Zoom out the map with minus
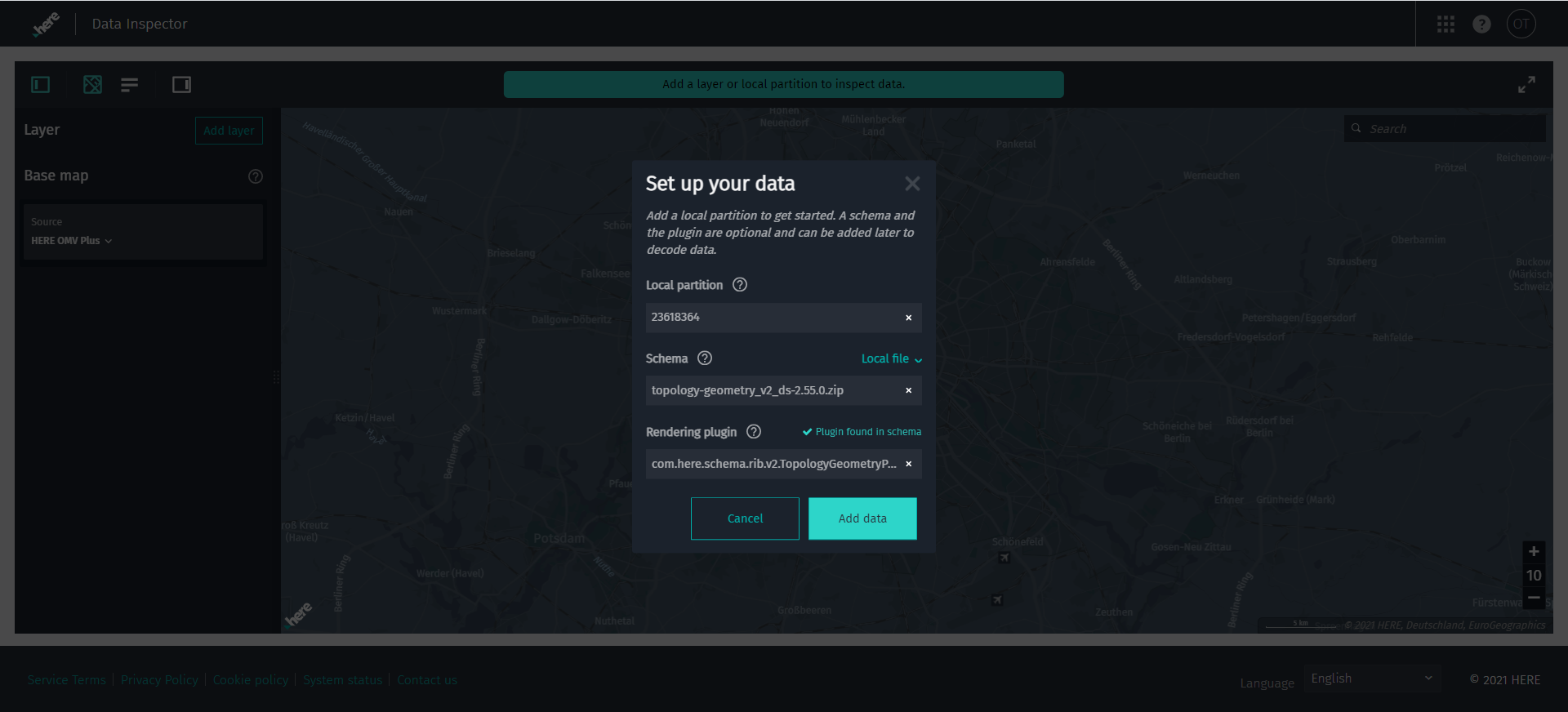The image size is (1568, 712). (x=1534, y=598)
